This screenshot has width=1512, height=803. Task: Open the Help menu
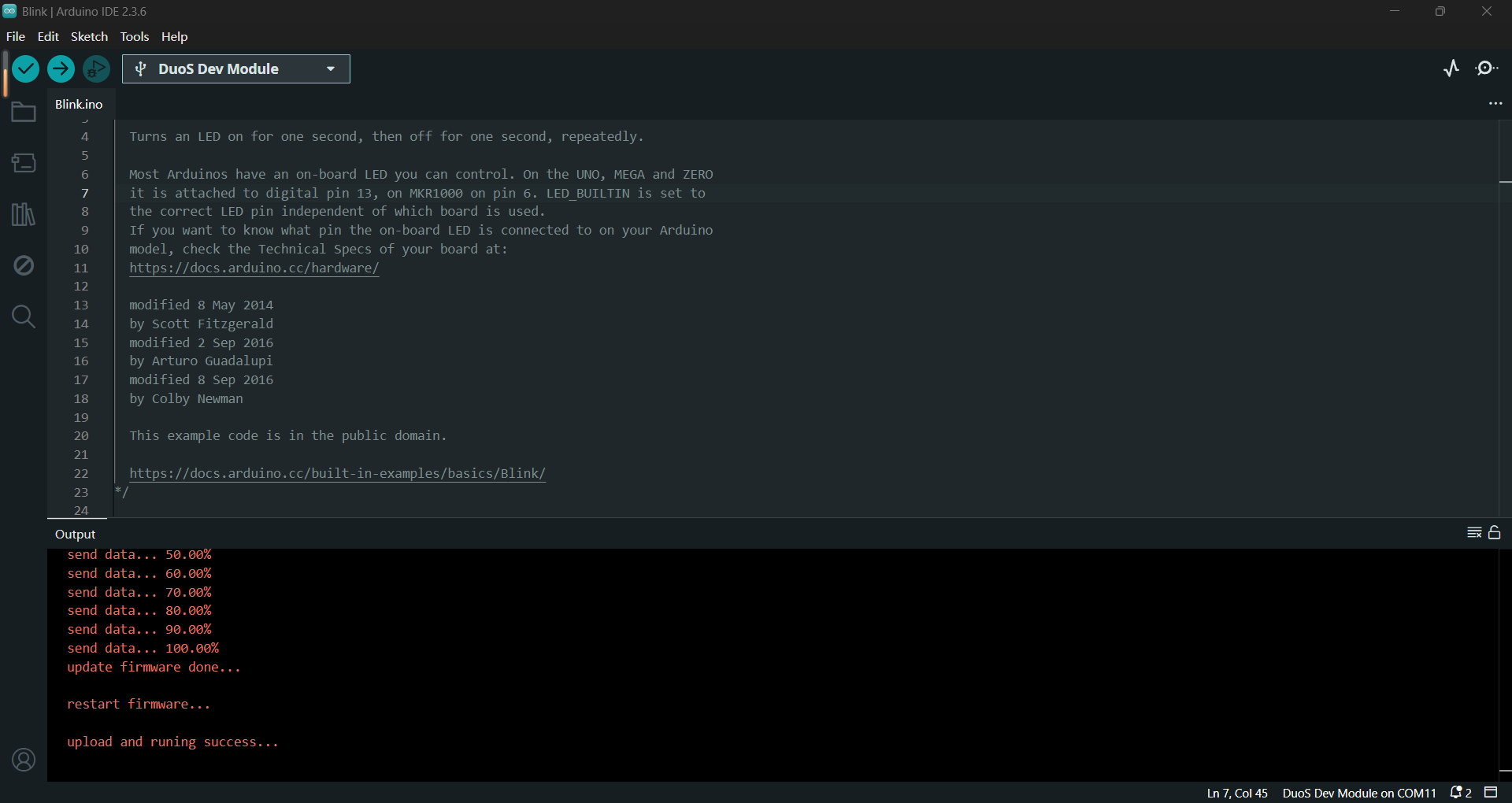[174, 37]
